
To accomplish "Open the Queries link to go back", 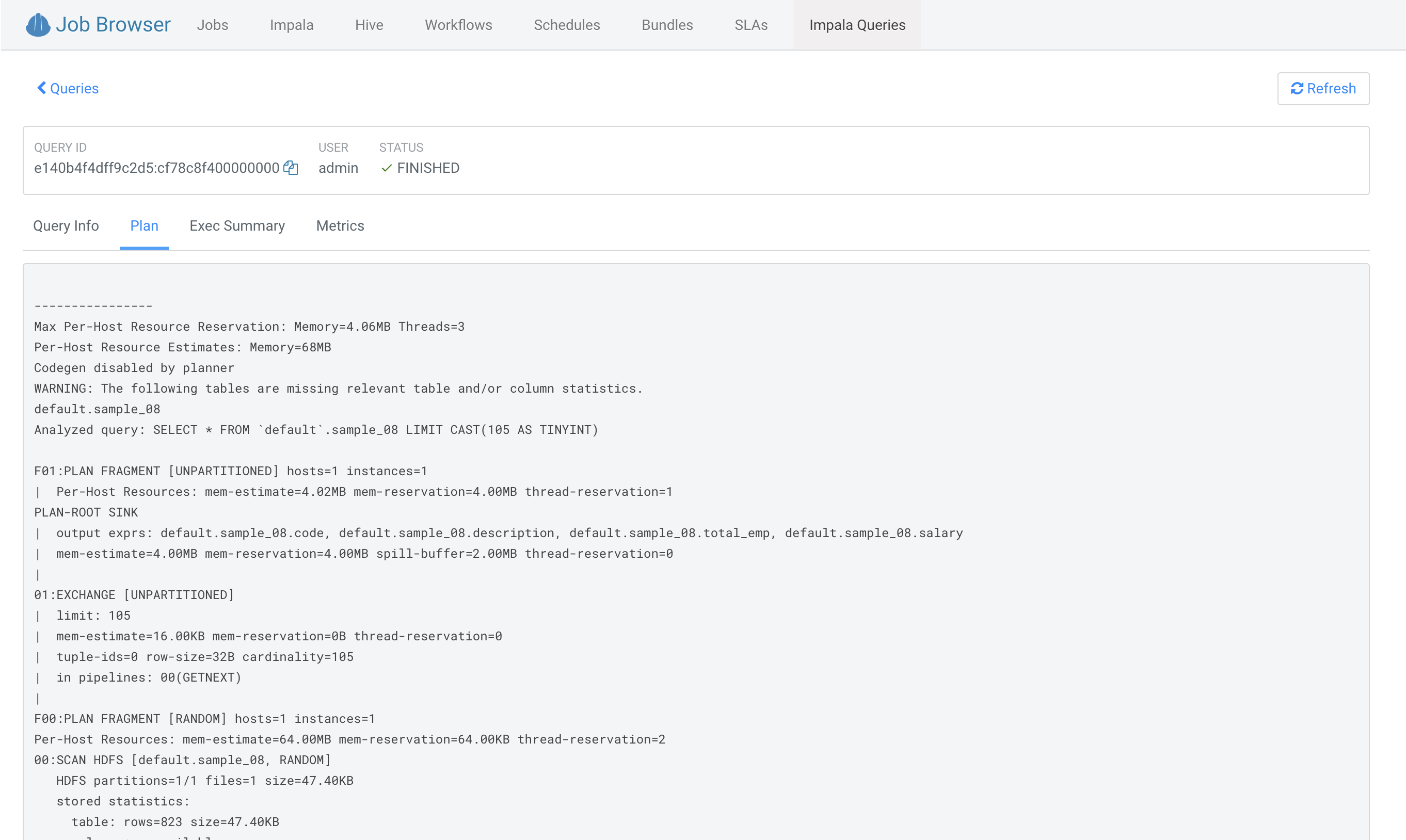I will tap(74, 88).
